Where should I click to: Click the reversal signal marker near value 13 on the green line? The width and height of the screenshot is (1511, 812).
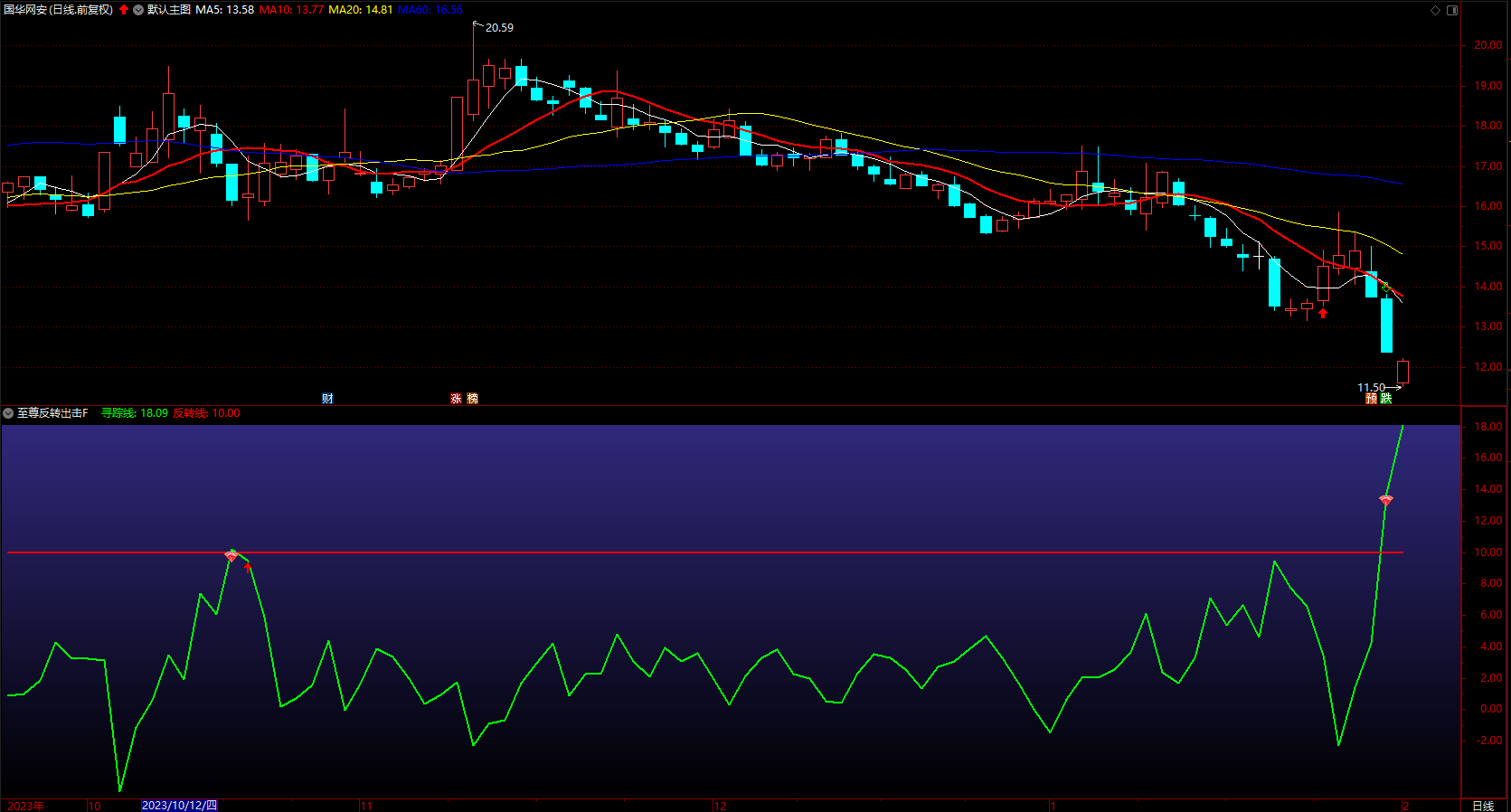click(x=1386, y=500)
